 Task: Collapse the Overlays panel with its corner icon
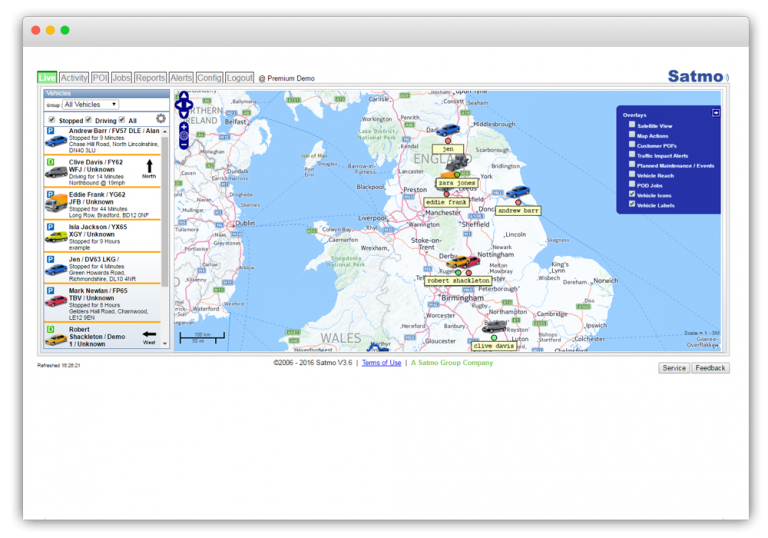[716, 113]
